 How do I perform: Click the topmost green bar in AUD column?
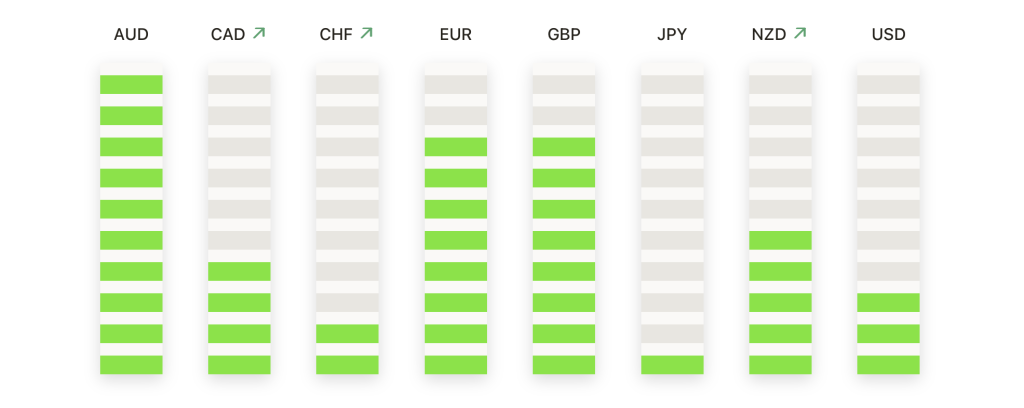coord(131,84)
